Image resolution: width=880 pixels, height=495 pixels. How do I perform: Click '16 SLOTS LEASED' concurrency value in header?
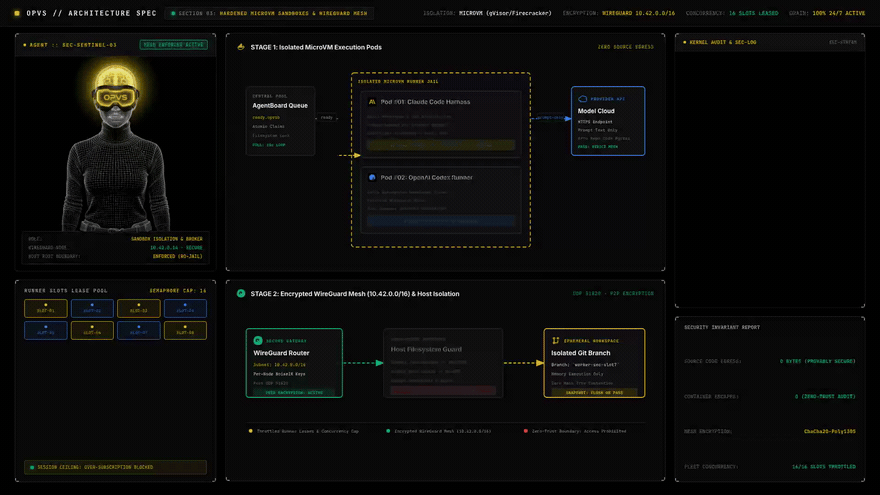(x=754, y=13)
